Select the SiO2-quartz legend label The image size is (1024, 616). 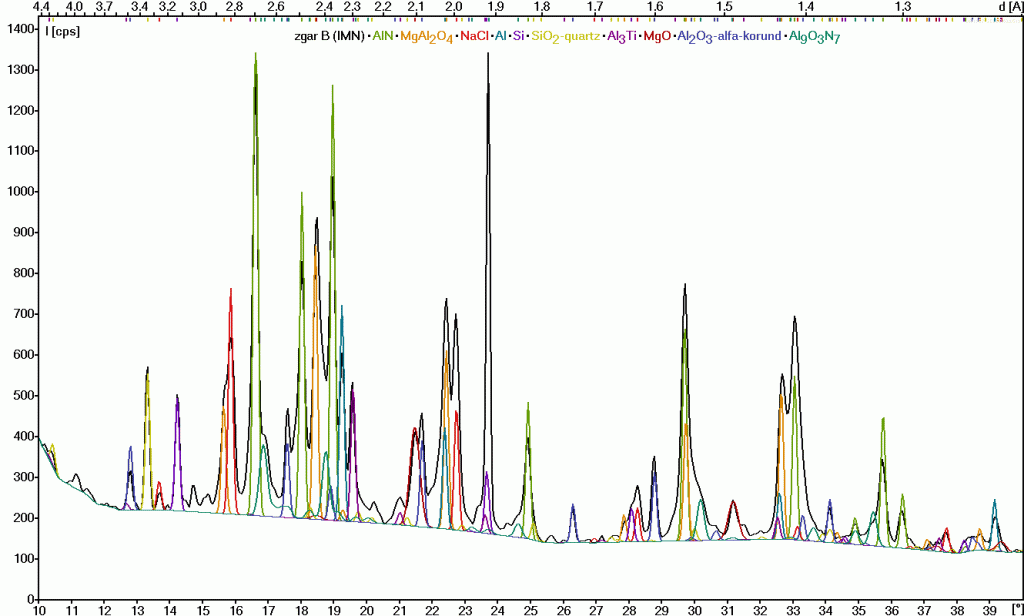coord(566,37)
